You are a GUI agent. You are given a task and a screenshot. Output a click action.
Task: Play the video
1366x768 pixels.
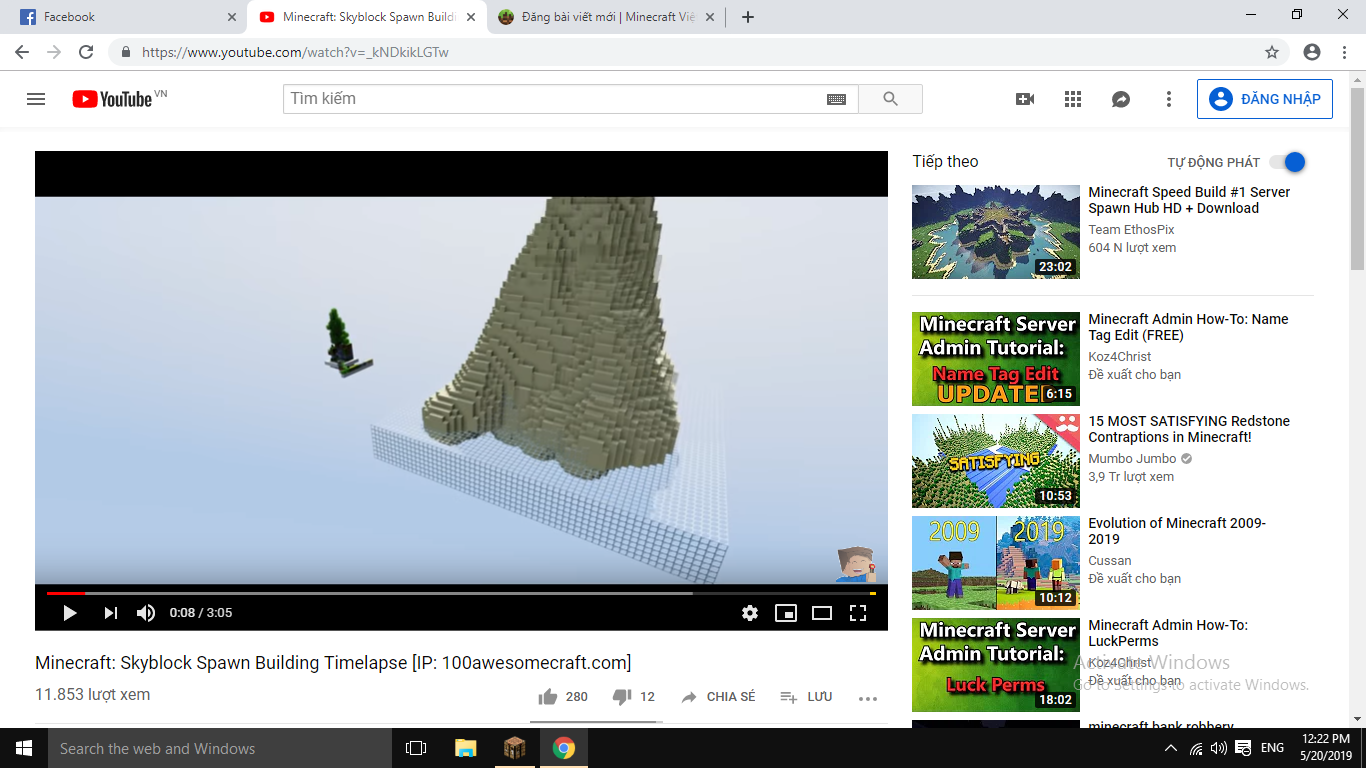coord(69,613)
